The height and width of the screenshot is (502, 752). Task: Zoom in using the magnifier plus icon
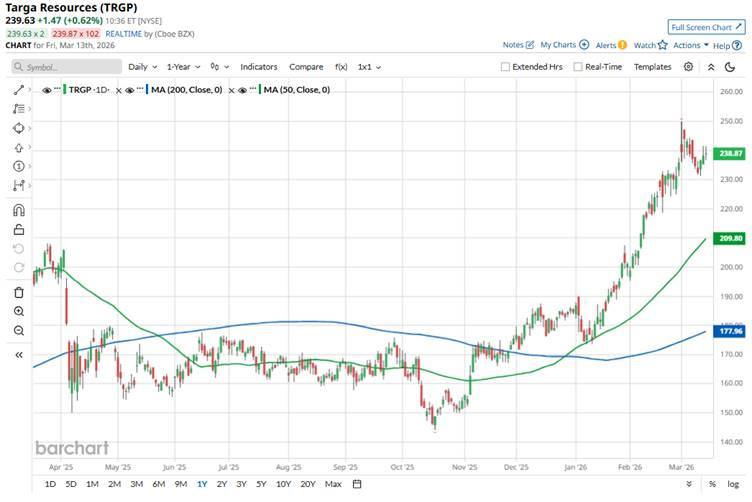(x=19, y=311)
